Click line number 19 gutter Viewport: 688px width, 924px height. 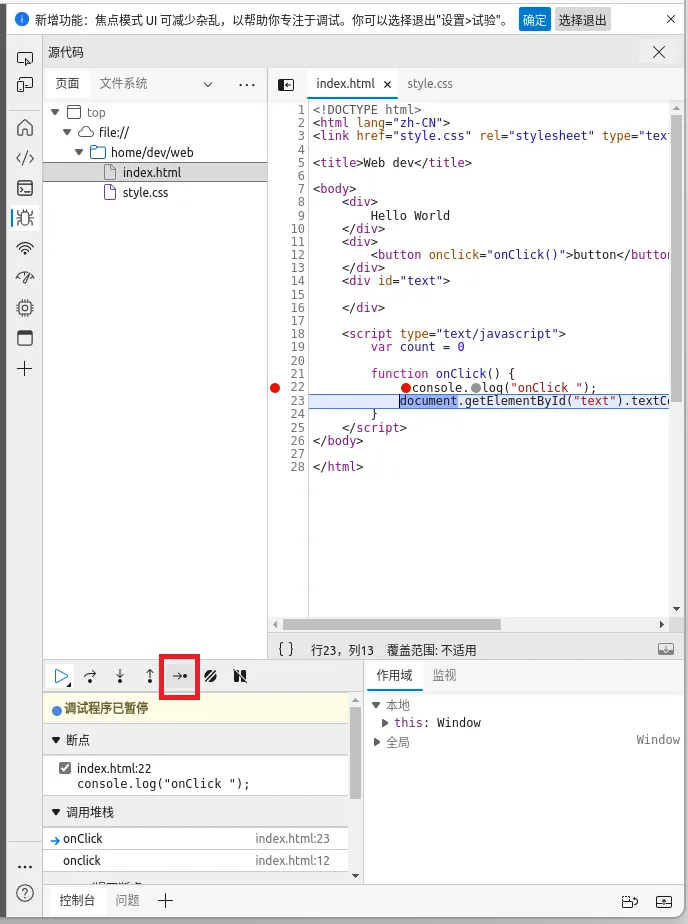298,346
